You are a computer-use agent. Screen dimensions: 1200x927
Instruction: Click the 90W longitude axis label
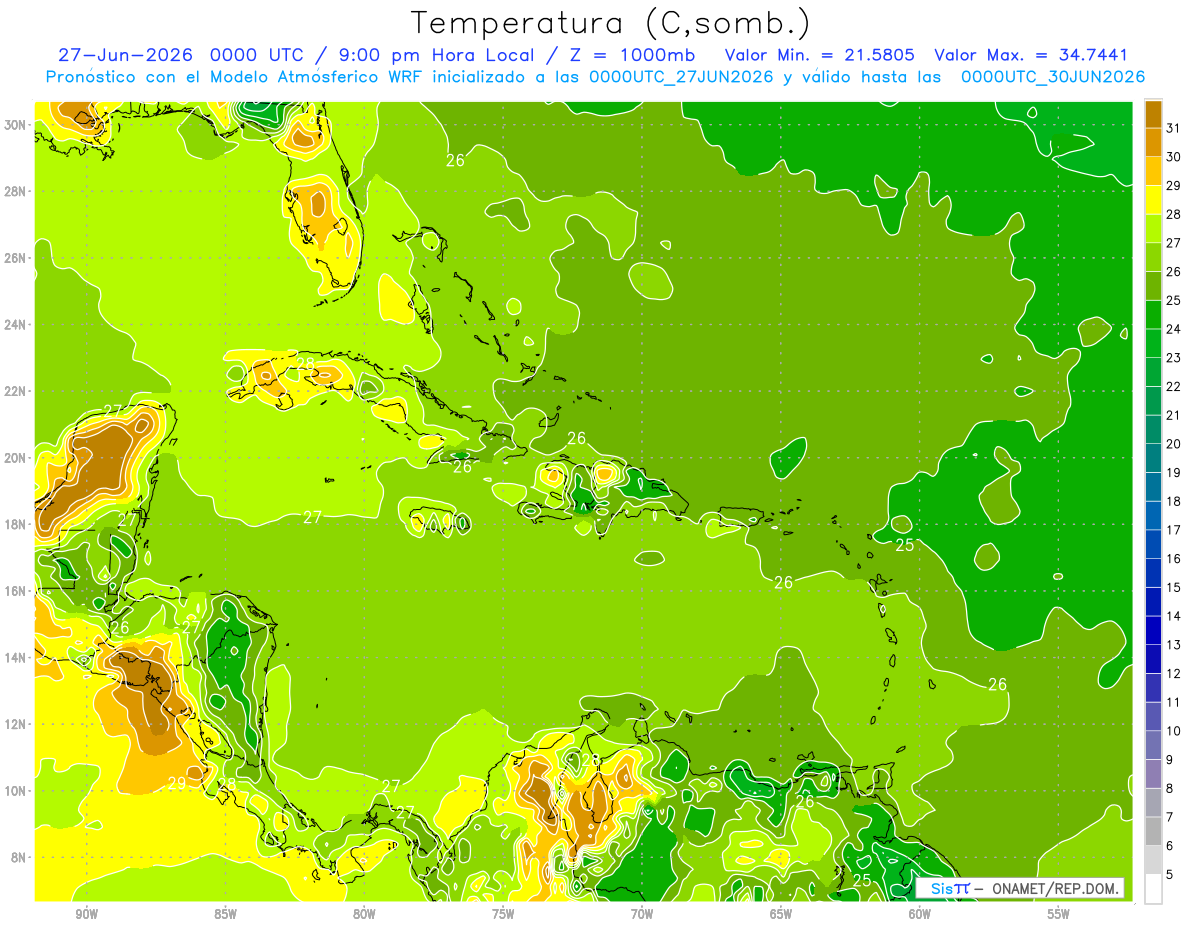(x=86, y=914)
